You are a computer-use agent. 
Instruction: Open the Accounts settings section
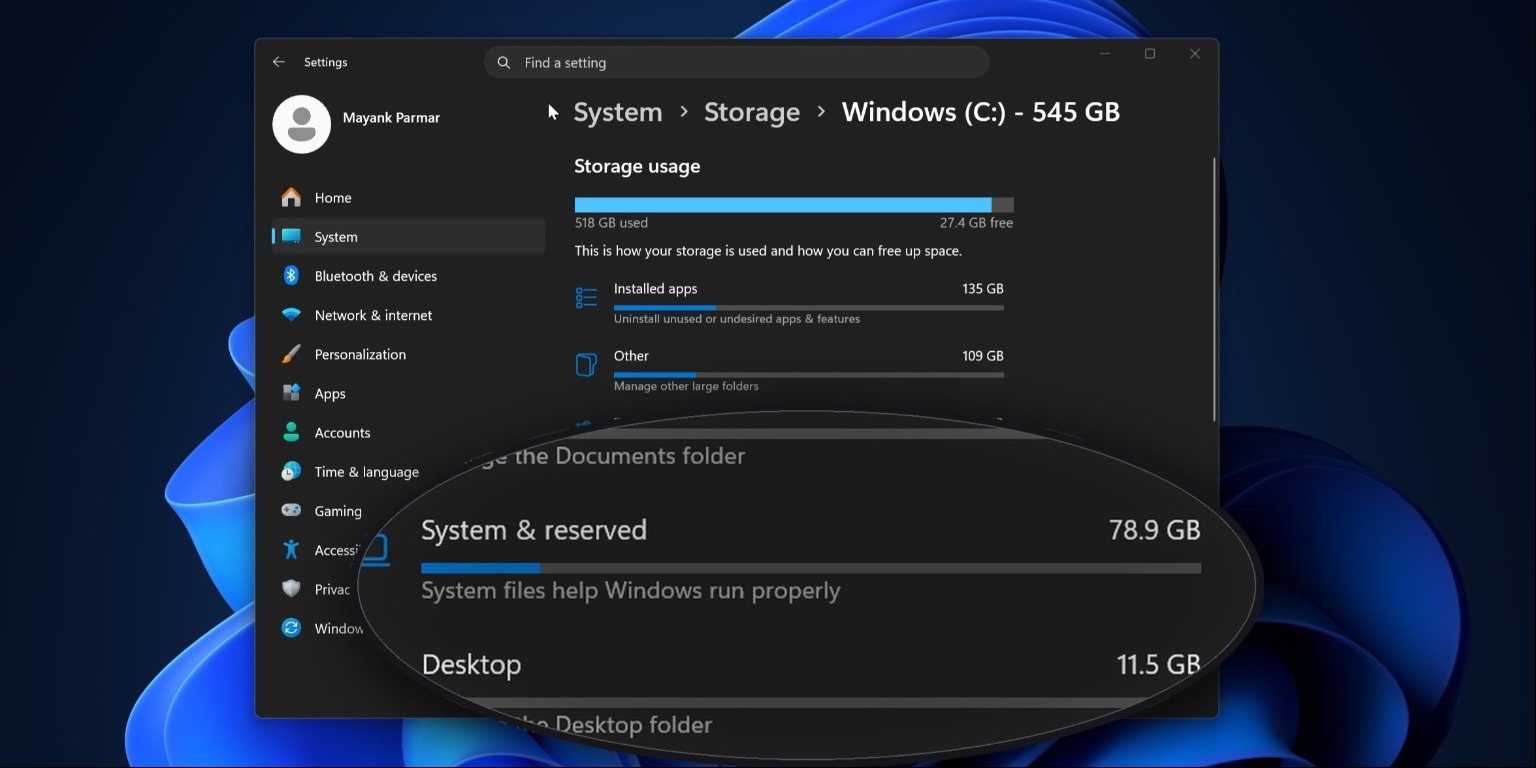tap(408, 433)
